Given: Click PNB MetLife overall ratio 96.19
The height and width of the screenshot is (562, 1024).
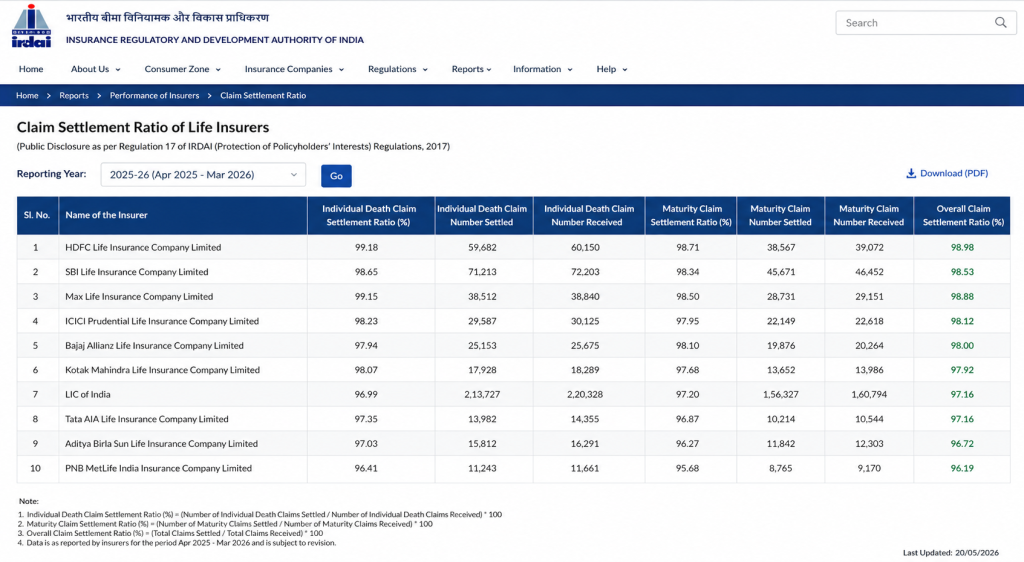Looking at the screenshot, I should pos(962,468).
